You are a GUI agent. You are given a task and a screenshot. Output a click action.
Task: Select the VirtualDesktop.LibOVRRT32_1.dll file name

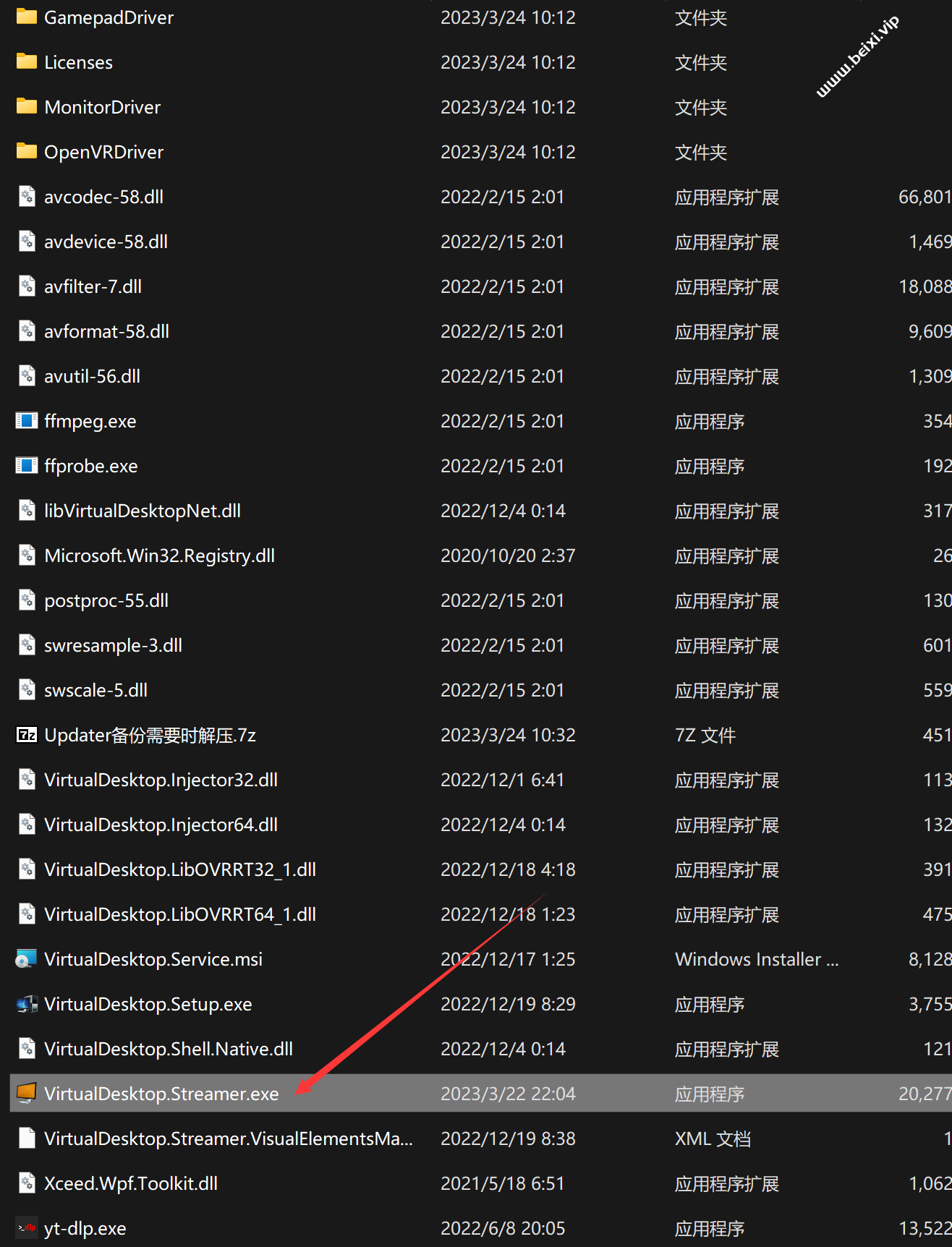coord(180,869)
